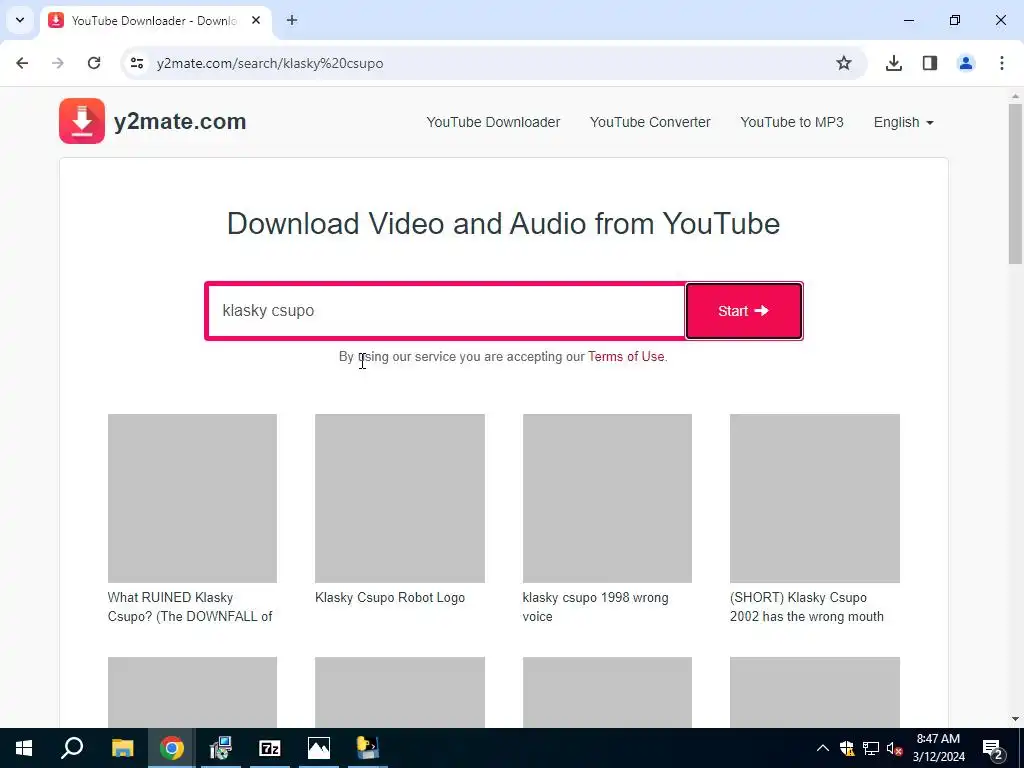Viewport: 1024px width, 768px height.
Task: Click the network tray icon
Action: (871, 748)
